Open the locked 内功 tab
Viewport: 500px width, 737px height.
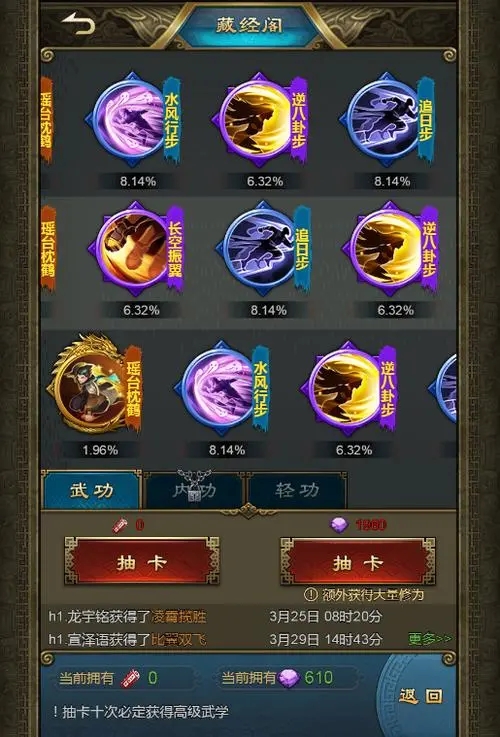[x=194, y=490]
